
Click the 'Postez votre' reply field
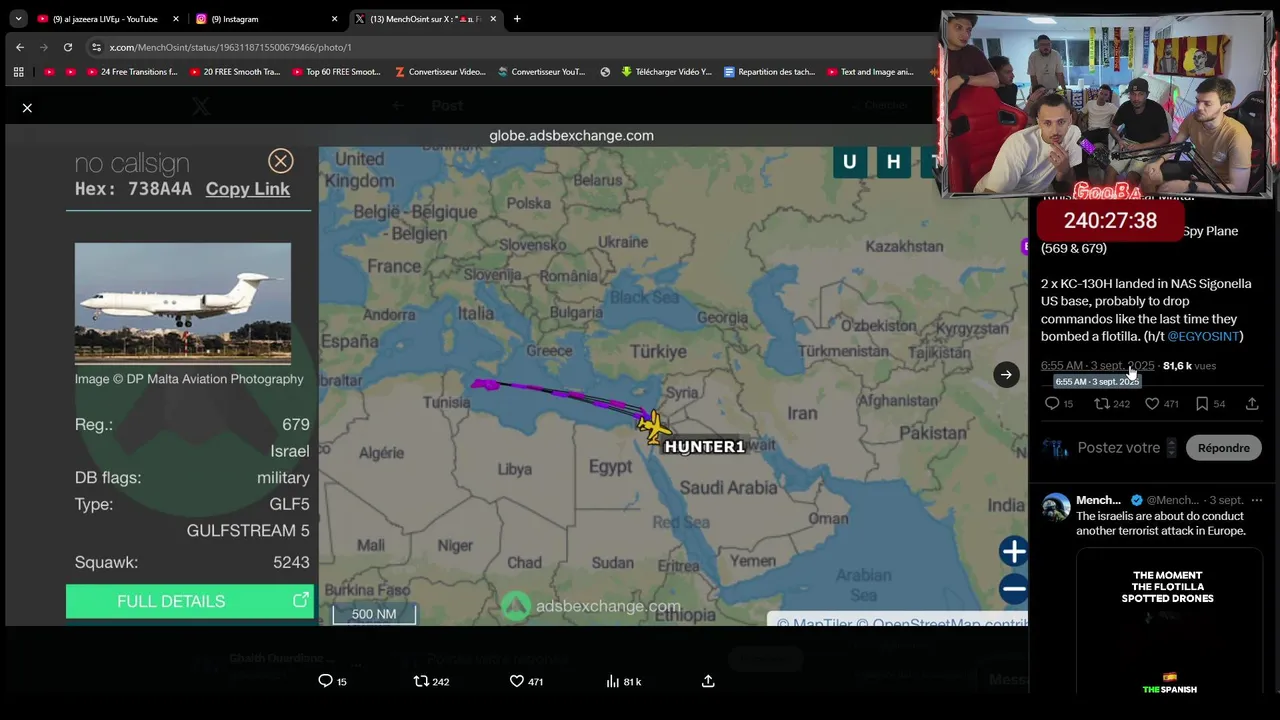(1118, 448)
